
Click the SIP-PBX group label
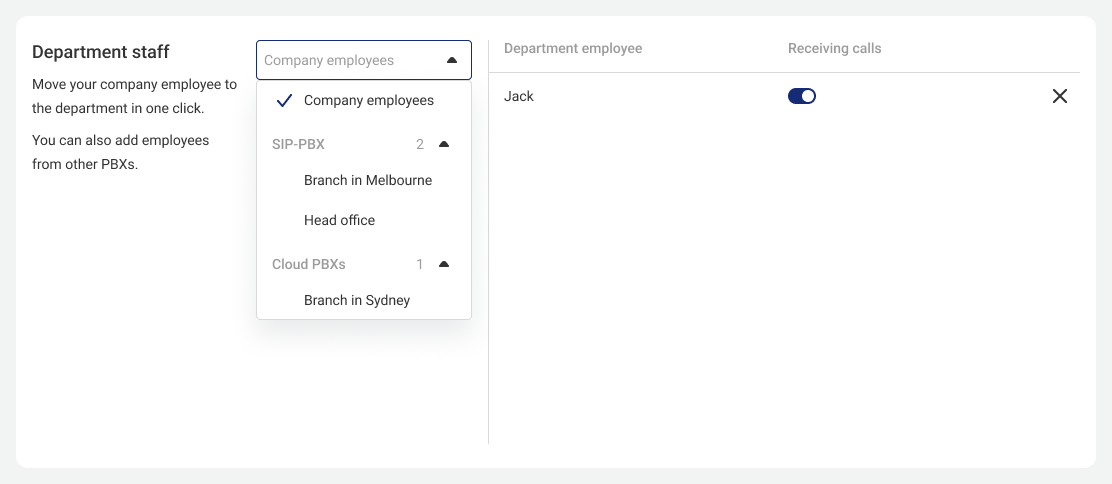pyautogui.click(x=299, y=144)
